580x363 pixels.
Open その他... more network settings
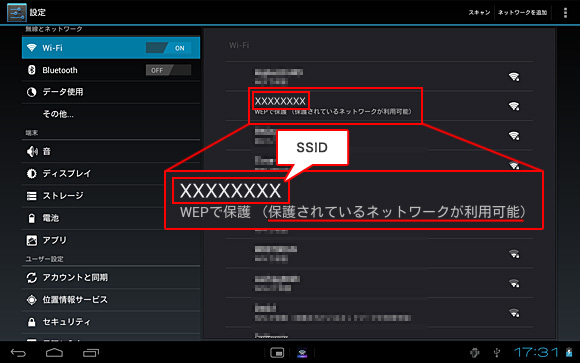coord(111,114)
